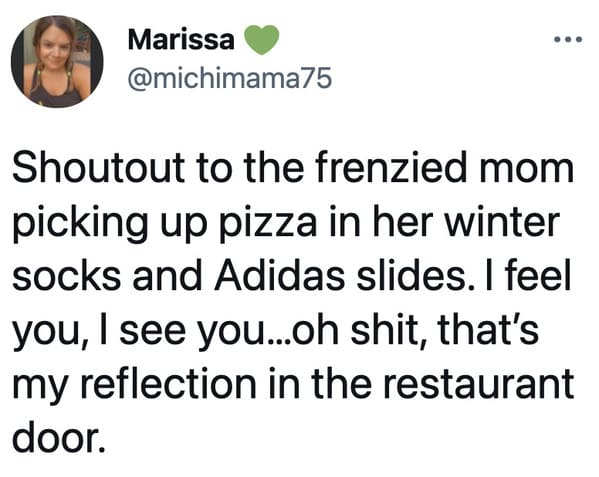
Task: Click the final word "door." in the tweet
Action: point(59,437)
